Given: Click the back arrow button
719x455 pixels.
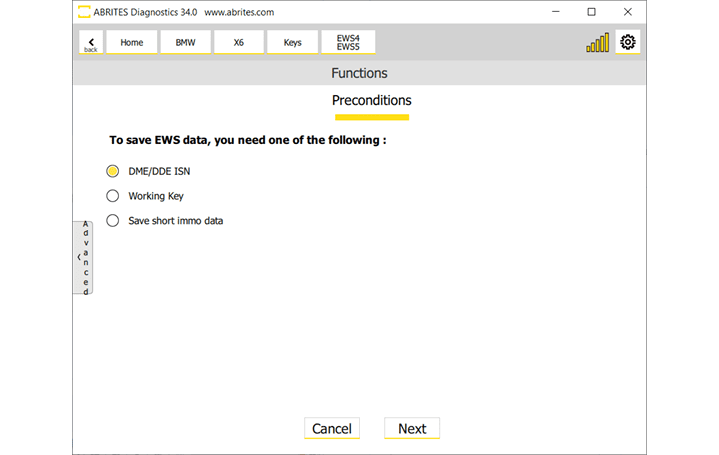Looking at the screenshot, I should click(x=91, y=42).
